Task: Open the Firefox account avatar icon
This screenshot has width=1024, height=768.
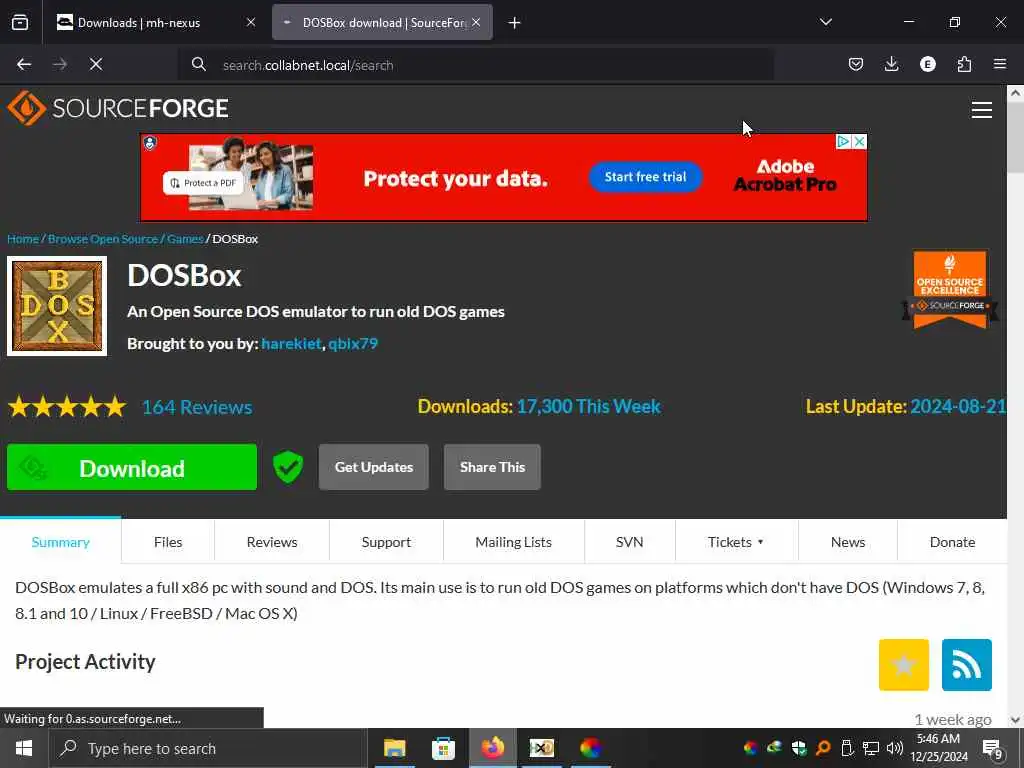Action: 927,64
